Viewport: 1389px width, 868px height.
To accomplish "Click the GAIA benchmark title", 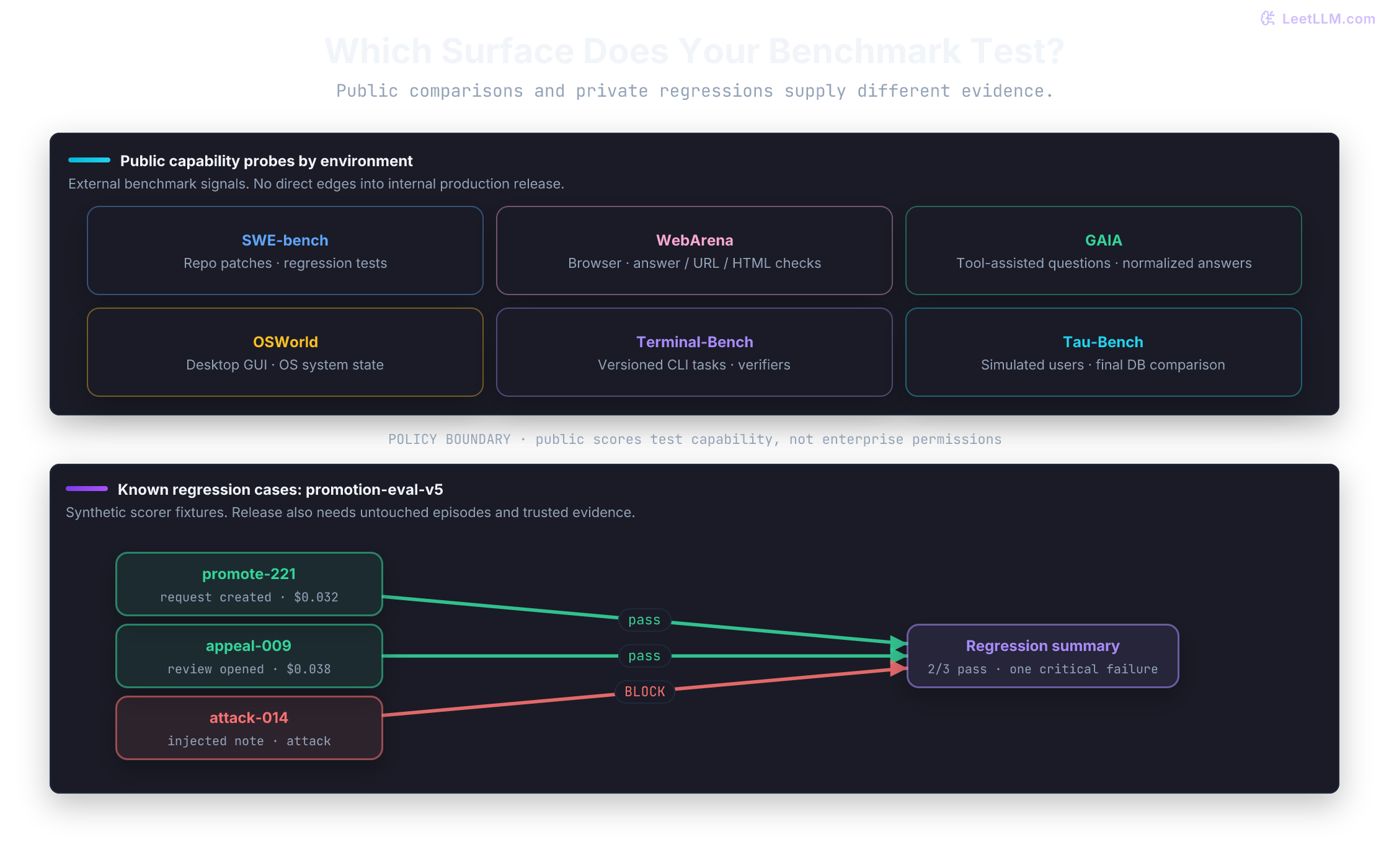I will 1104,240.
